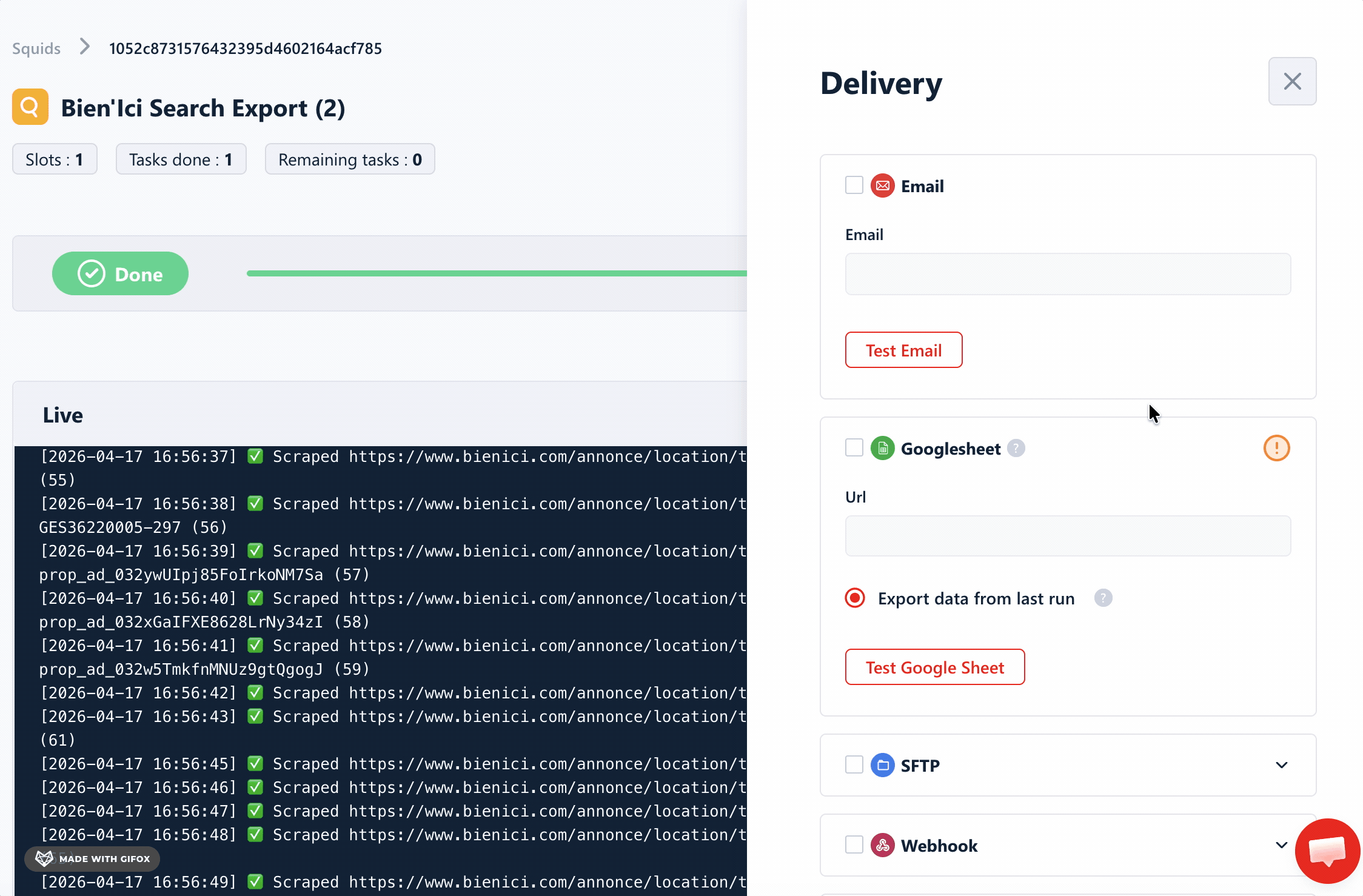The height and width of the screenshot is (896, 1363).
Task: Click the red Email envelope icon
Action: coord(882,186)
